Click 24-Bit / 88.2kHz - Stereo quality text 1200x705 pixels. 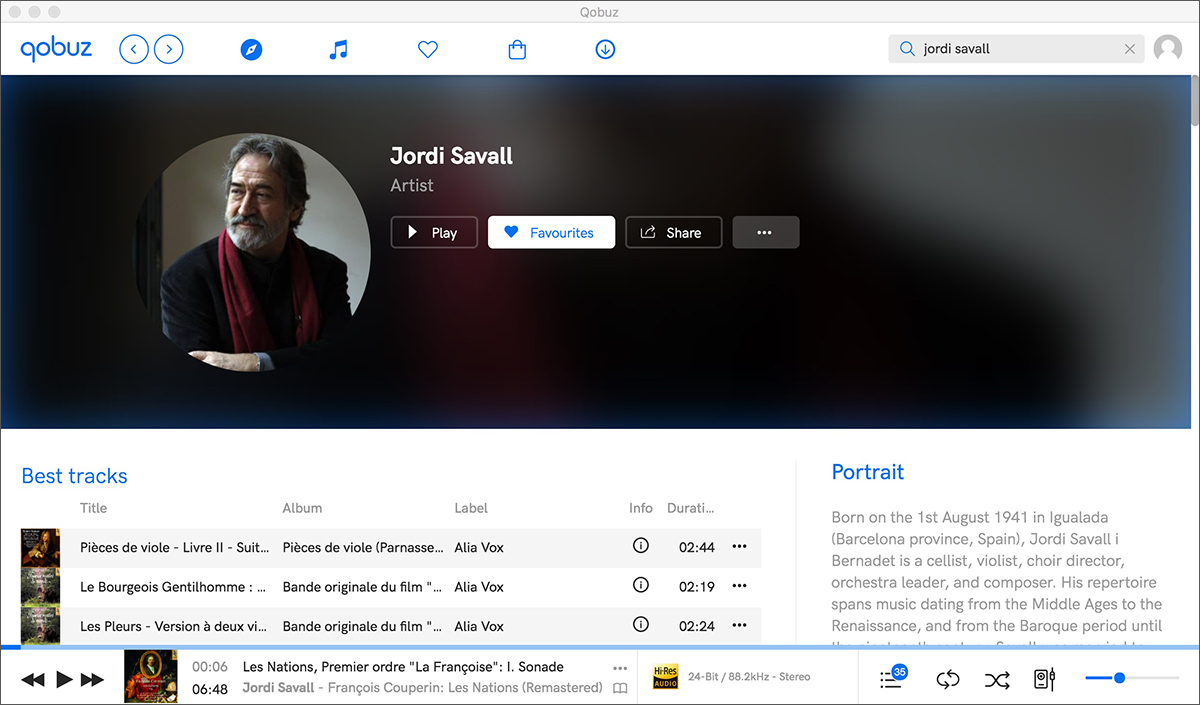tap(749, 677)
